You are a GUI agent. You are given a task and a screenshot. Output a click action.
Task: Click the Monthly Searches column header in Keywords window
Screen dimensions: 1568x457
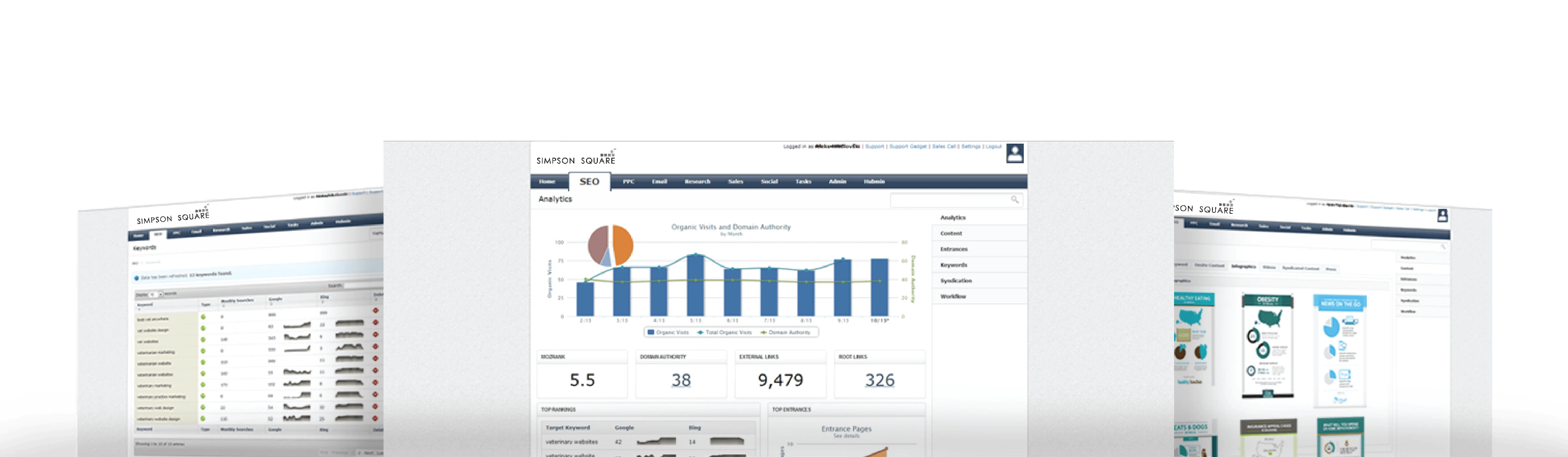tap(237, 301)
